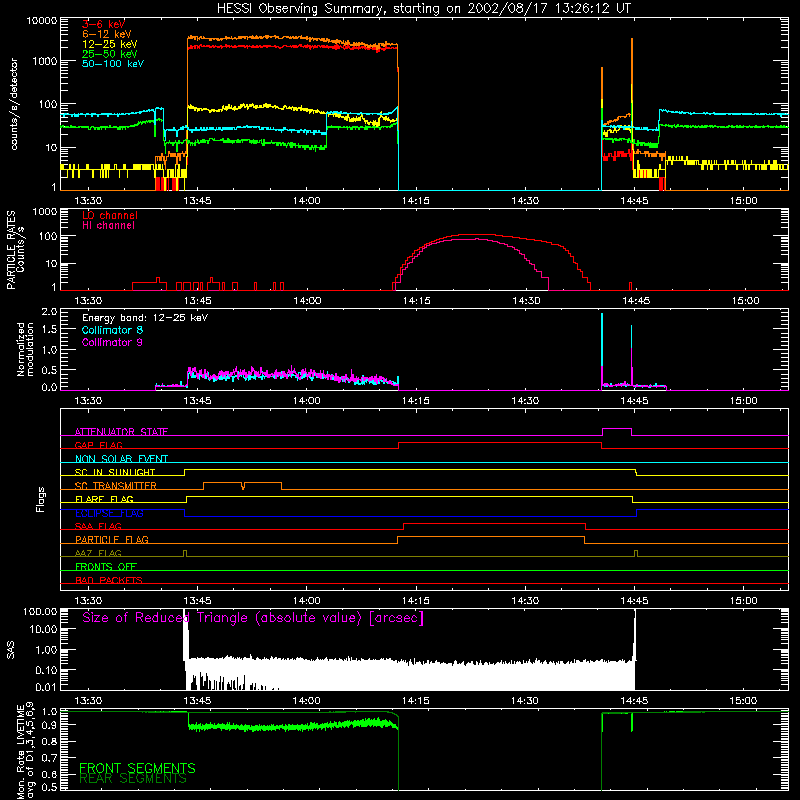The width and height of the screenshot is (800, 800).
Task: Click the Normalized modulation axis label
Action: [x=25, y=349]
